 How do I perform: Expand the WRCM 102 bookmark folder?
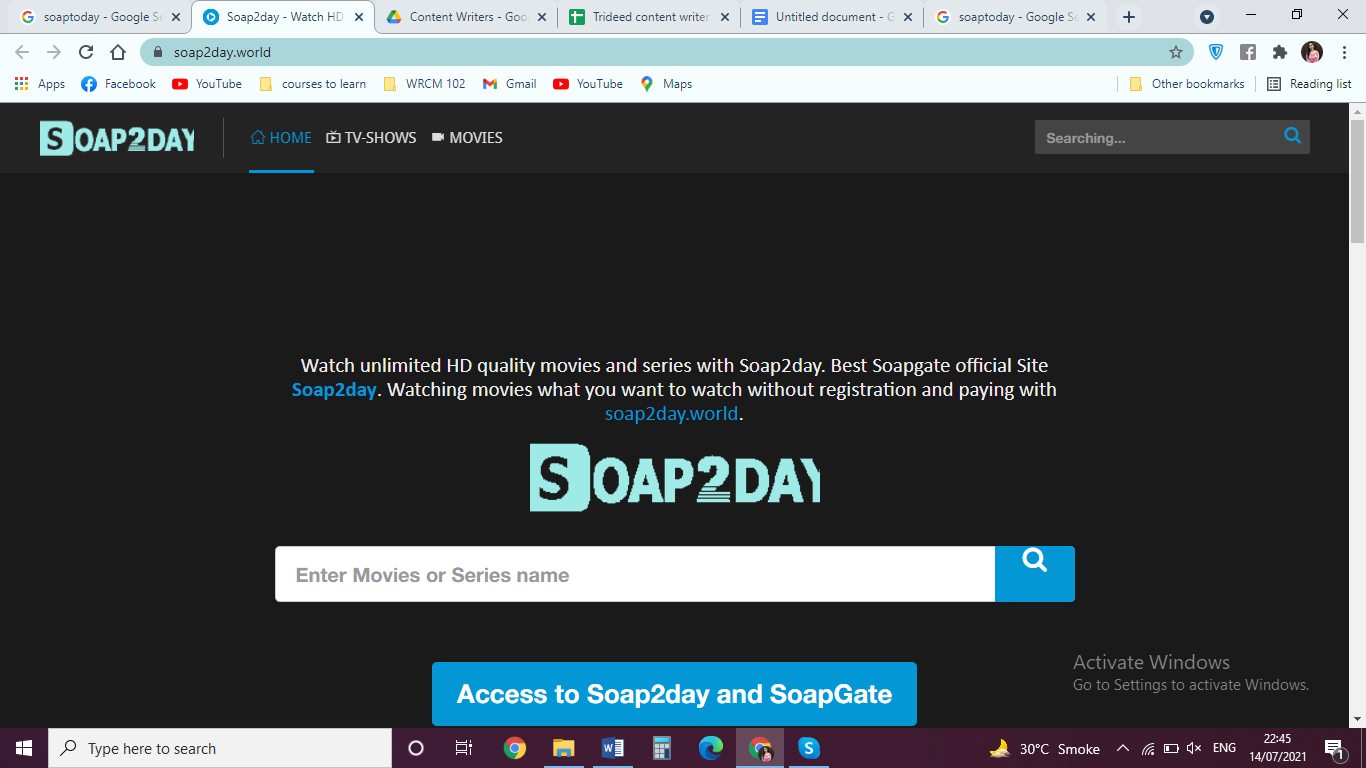click(425, 84)
